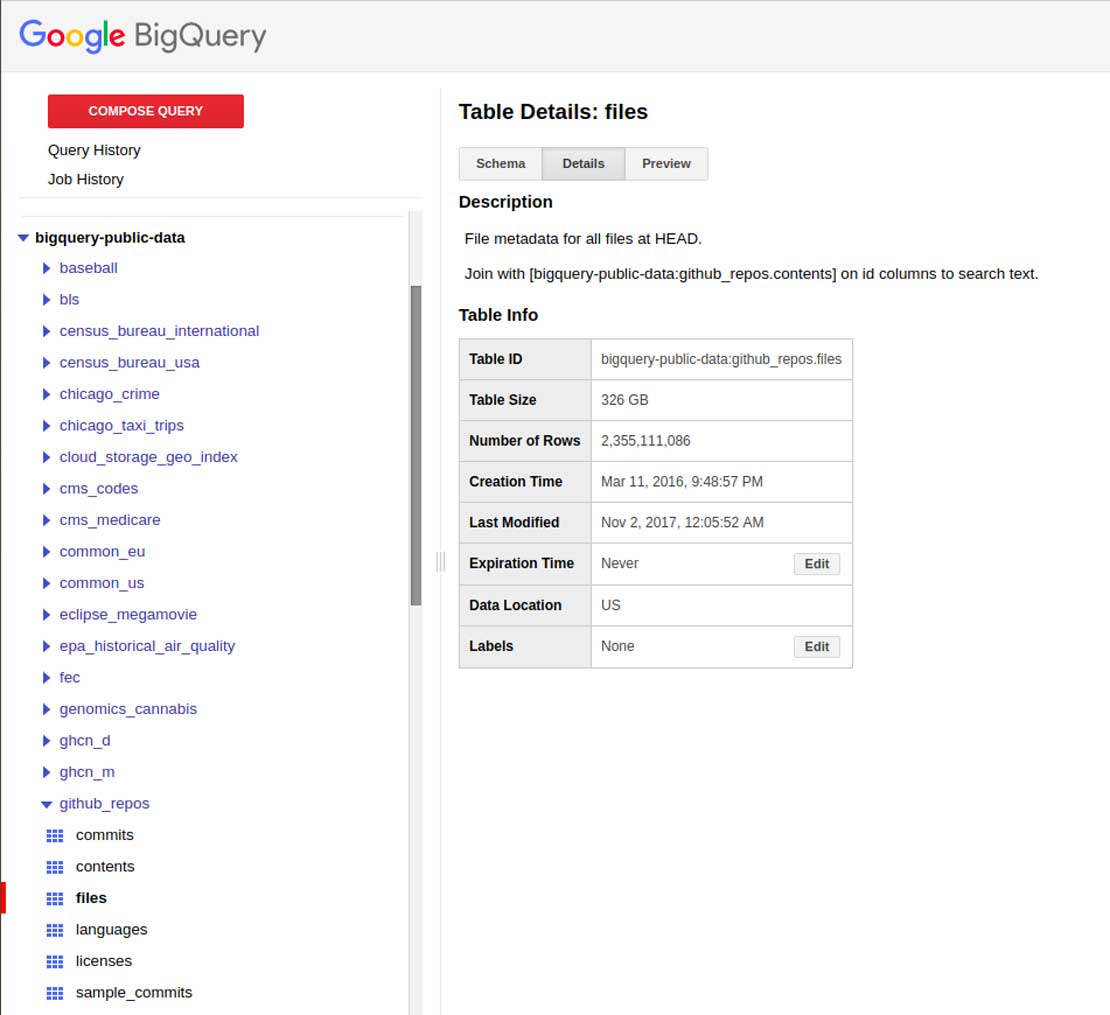Click the contents table grid icon
The image size is (1110, 1015).
pyautogui.click(x=55, y=867)
